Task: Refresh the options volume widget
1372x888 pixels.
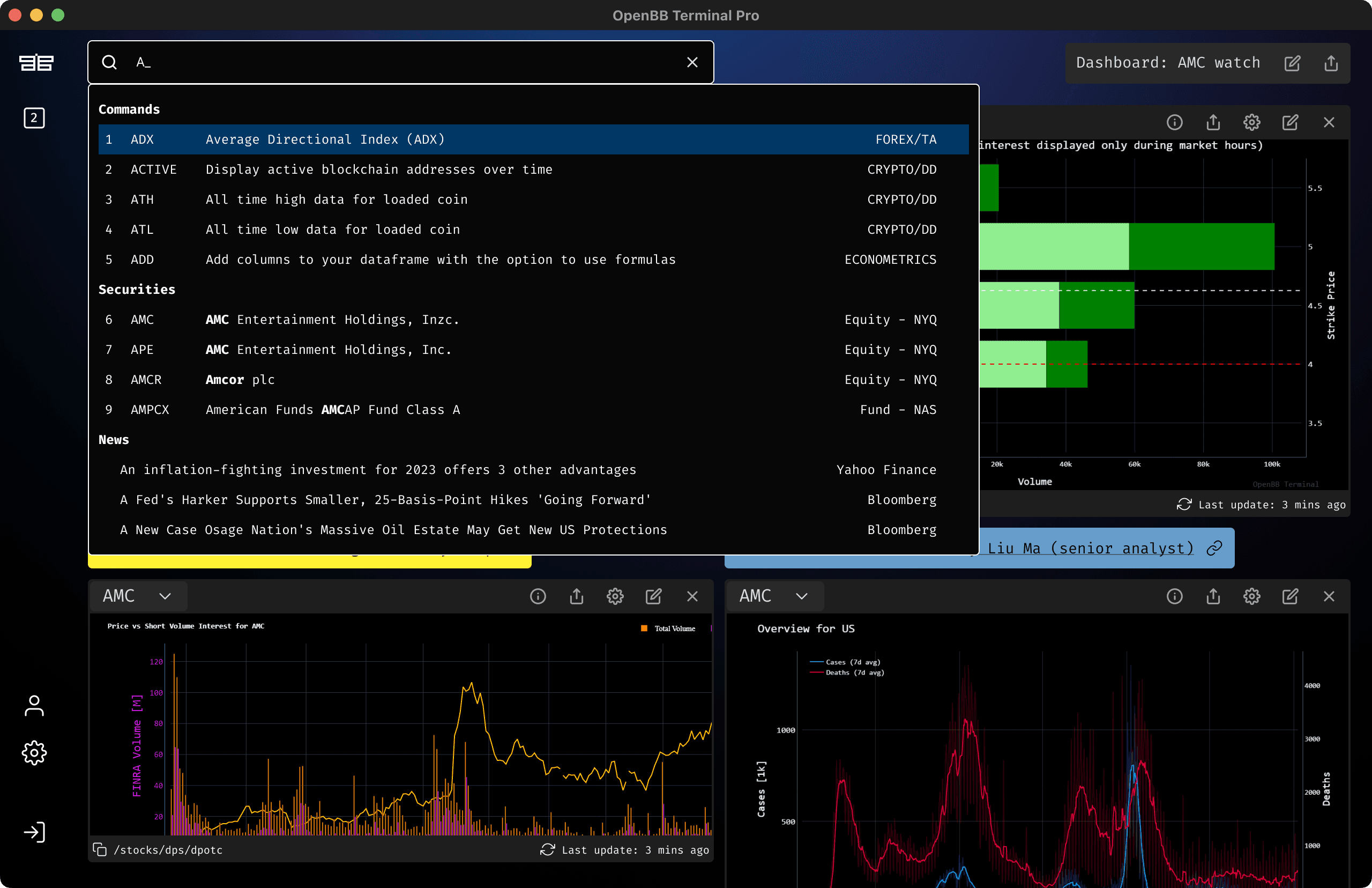Action: (x=1183, y=505)
